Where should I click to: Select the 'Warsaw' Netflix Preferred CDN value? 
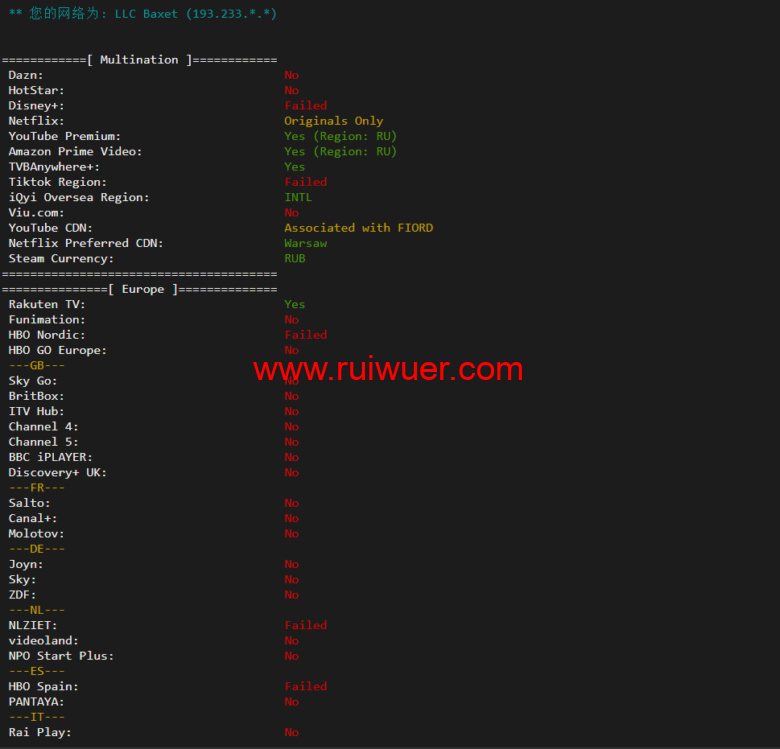pos(305,243)
